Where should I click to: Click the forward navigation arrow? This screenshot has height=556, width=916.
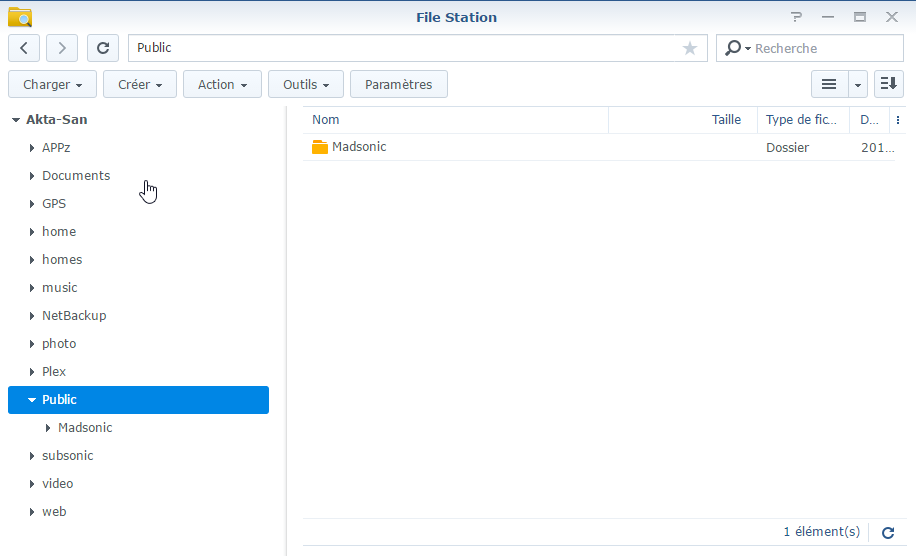(62, 48)
